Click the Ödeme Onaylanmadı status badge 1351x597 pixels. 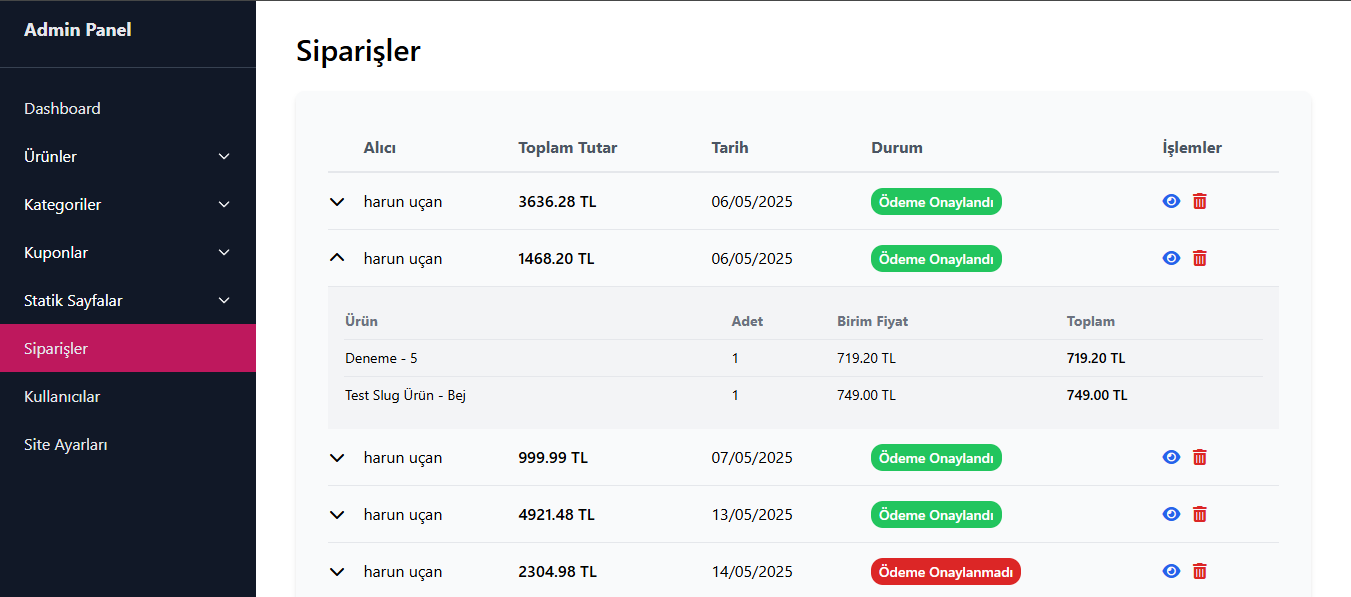(x=945, y=571)
